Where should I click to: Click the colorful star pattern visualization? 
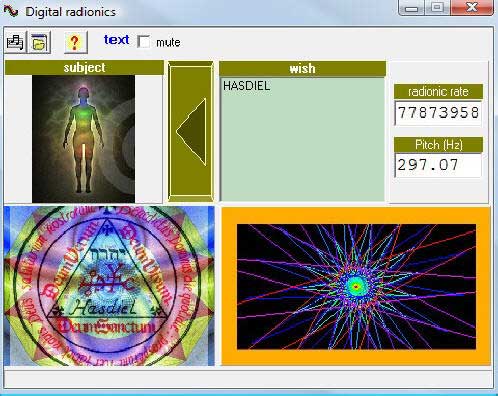pos(356,287)
